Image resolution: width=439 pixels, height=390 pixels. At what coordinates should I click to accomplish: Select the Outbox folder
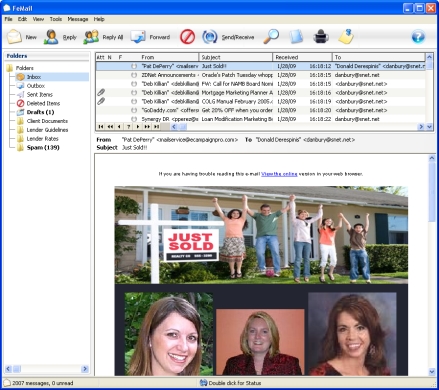click(36, 86)
